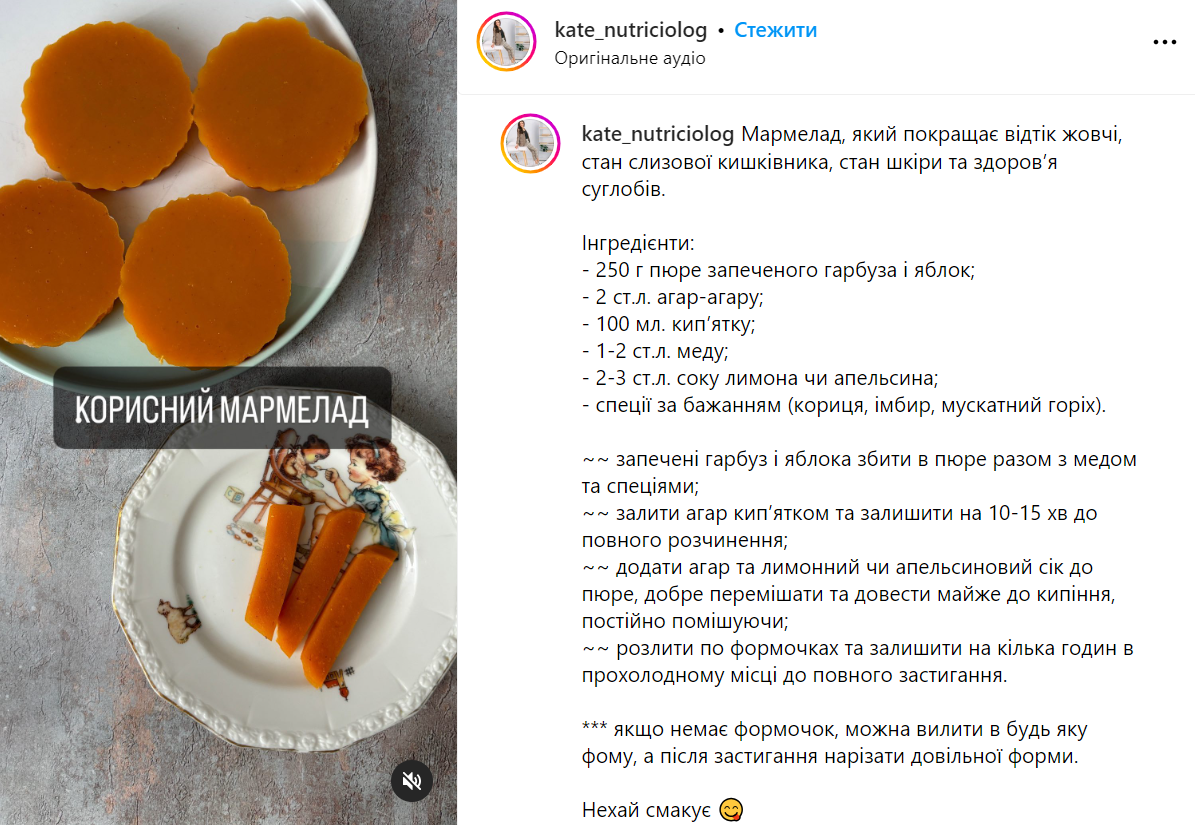Viewport: 1195px width, 825px height.
Task: Click kate_nutriciolog username in the caption
Action: pos(658,134)
